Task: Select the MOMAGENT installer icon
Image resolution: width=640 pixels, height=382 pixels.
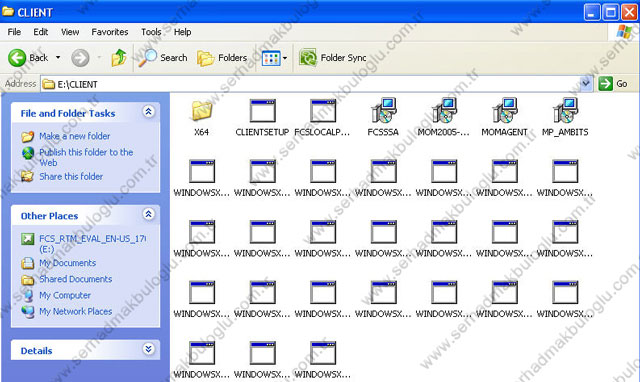Action: point(504,110)
